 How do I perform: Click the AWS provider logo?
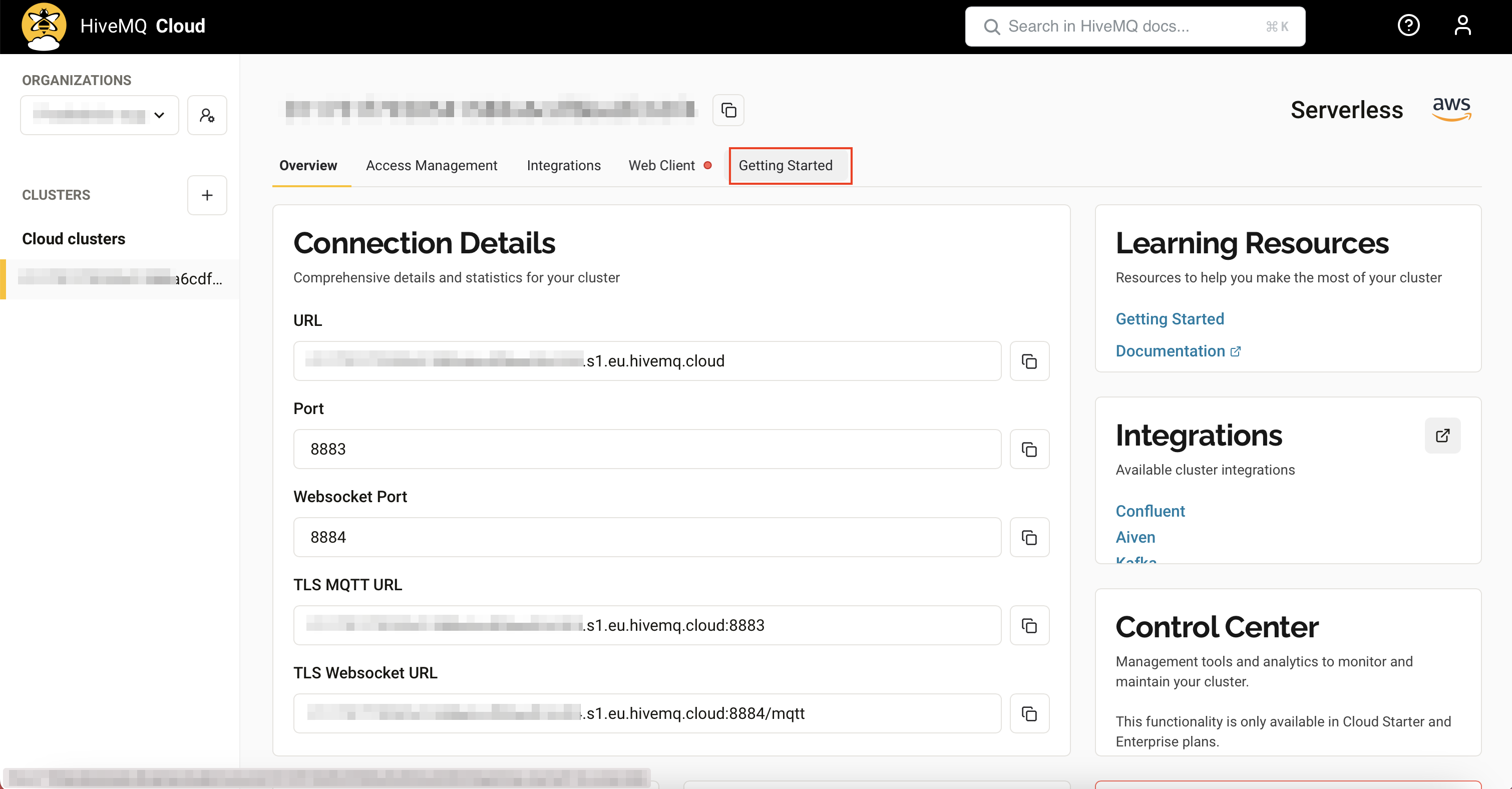(1451, 109)
